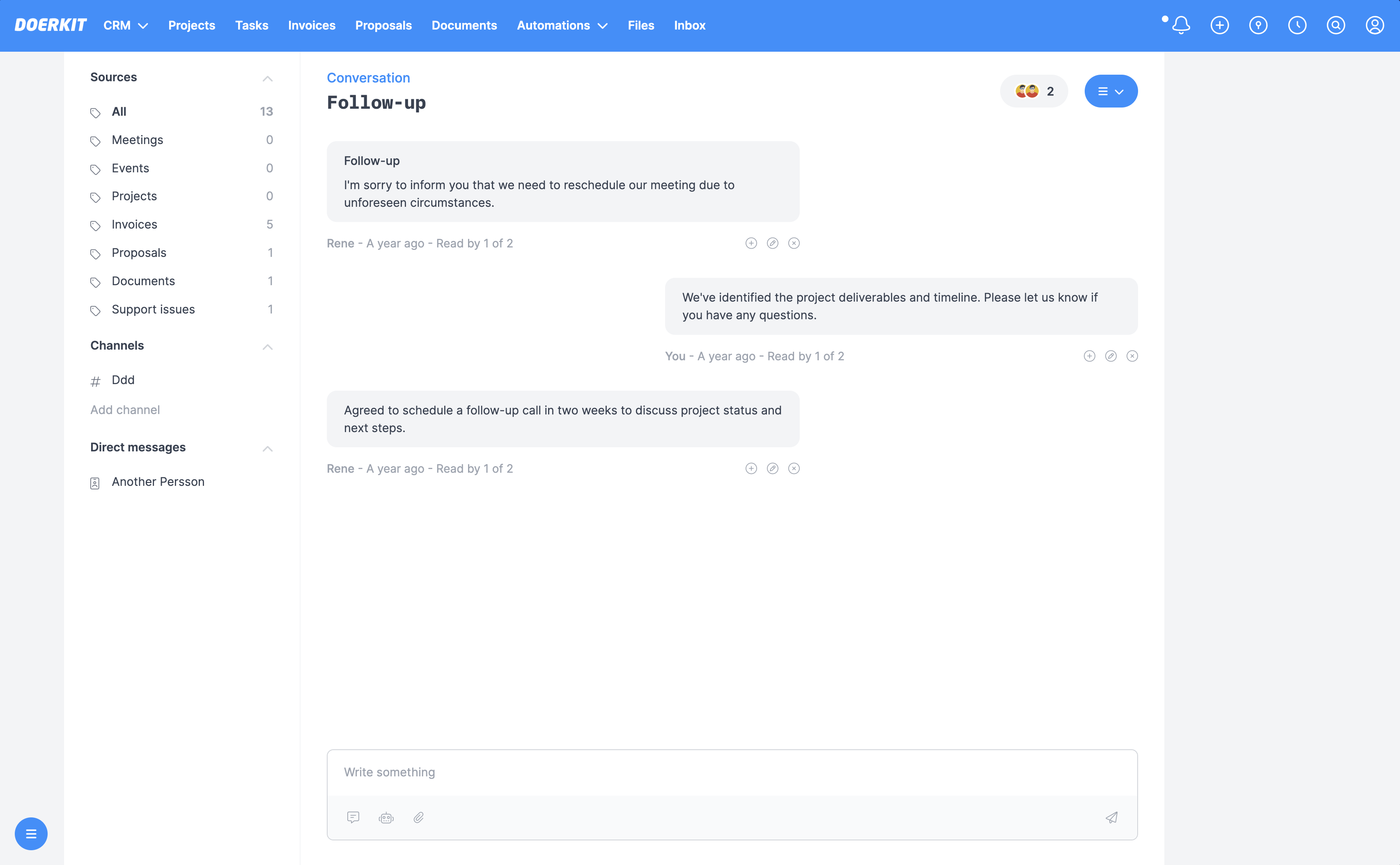Open your user profile icon
The height and width of the screenshot is (865, 1400).
click(1375, 25)
